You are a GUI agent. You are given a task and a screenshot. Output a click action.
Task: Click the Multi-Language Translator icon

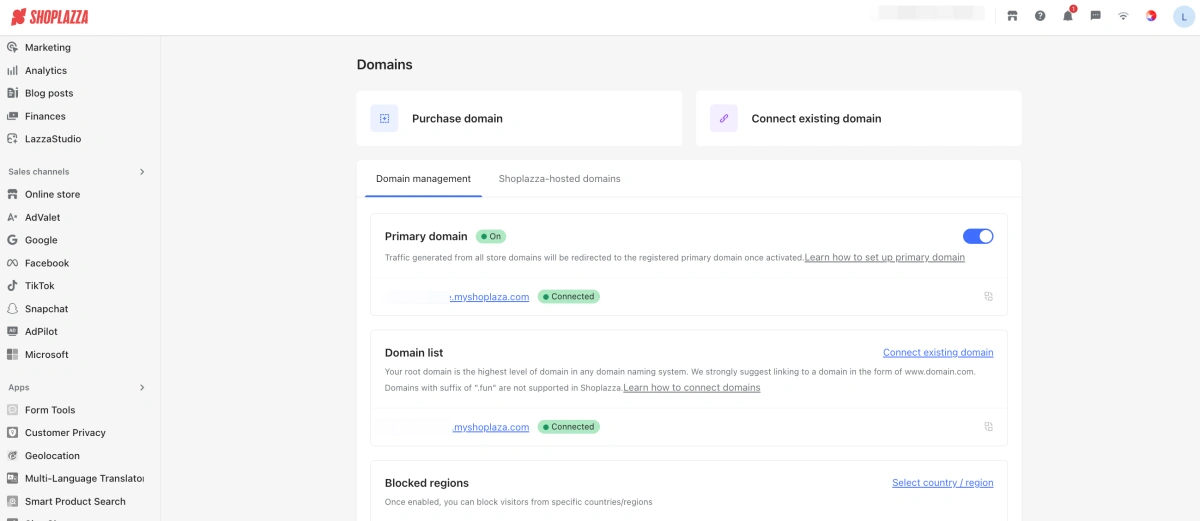tap(13, 478)
